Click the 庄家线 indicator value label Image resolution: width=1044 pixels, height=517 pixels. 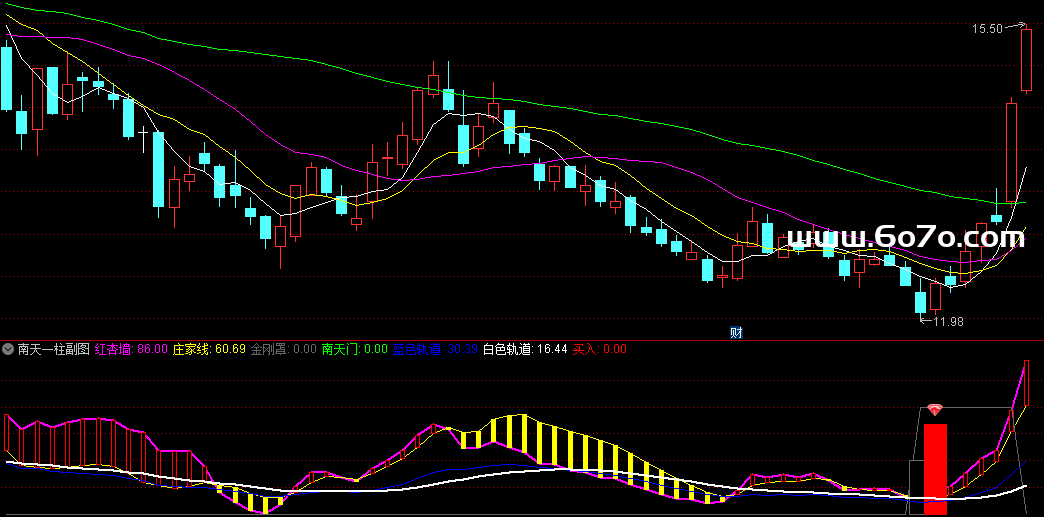pos(209,349)
